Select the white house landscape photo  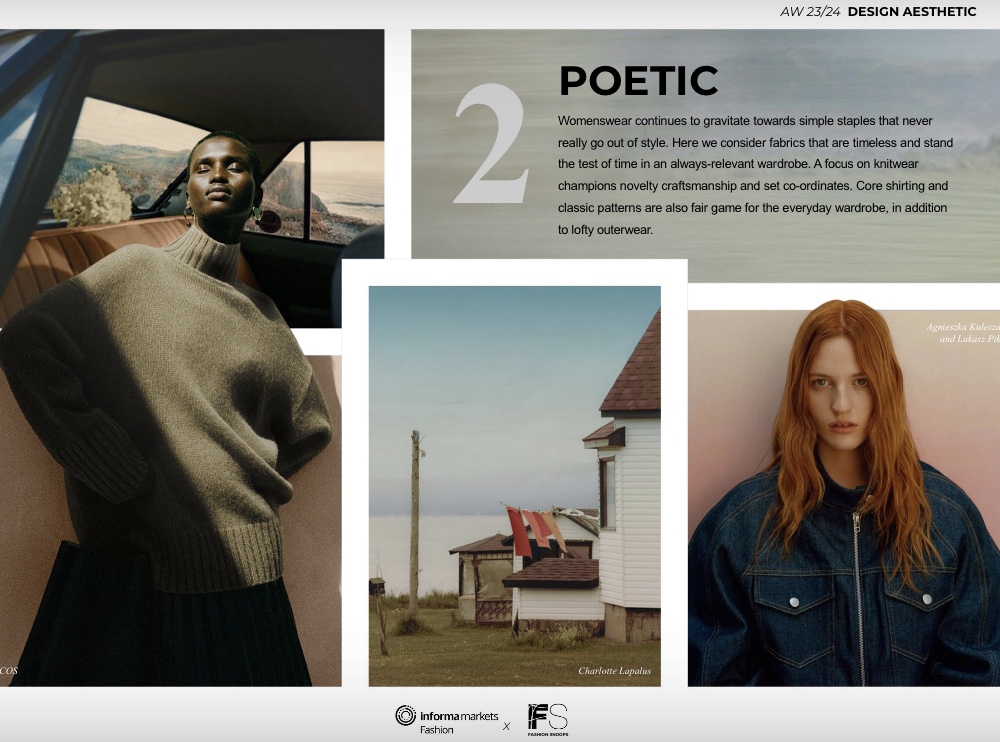point(514,485)
